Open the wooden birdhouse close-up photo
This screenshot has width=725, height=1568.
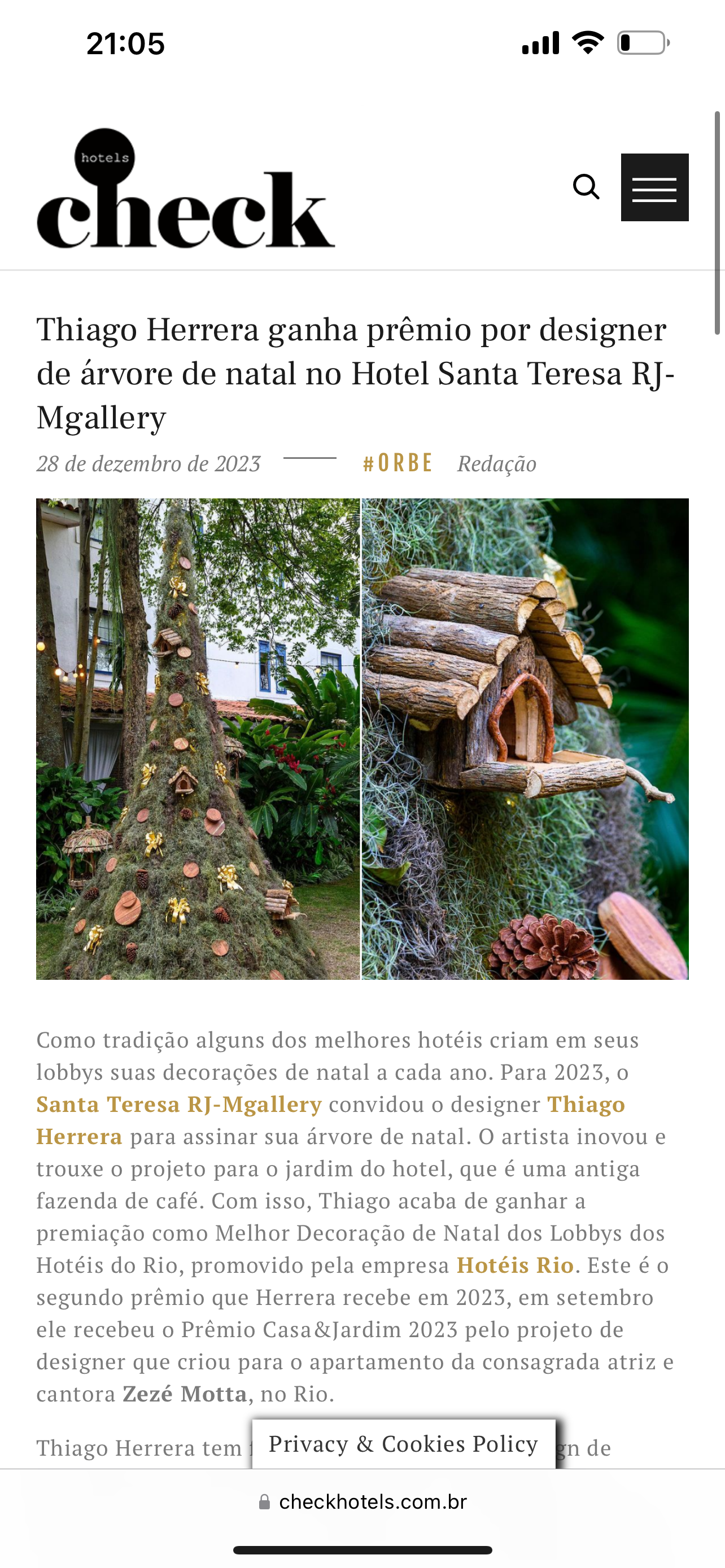525,739
